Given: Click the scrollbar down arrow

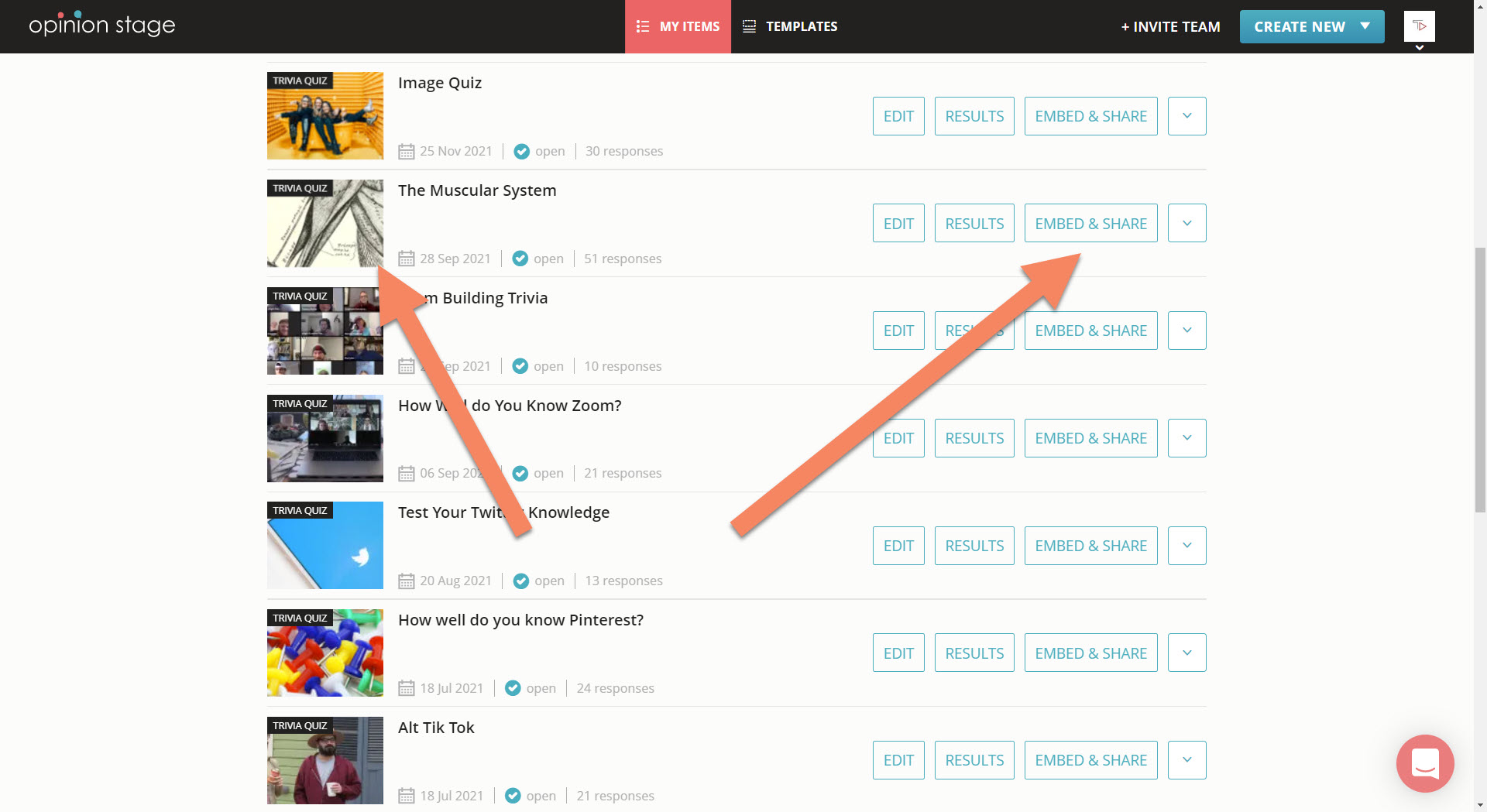Looking at the screenshot, I should 1480,805.
